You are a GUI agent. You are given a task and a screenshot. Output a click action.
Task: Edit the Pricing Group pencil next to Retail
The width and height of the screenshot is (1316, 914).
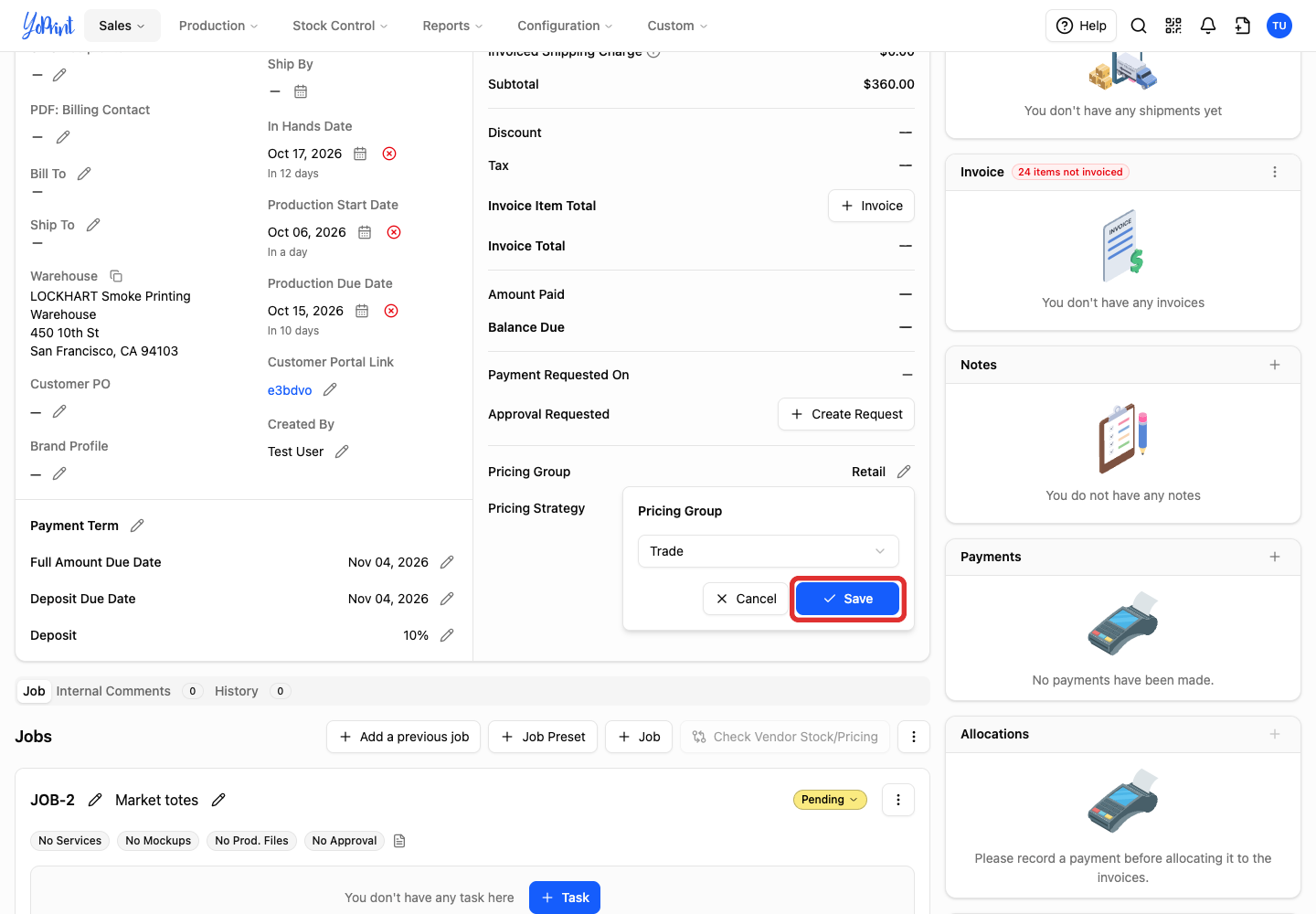(x=904, y=472)
